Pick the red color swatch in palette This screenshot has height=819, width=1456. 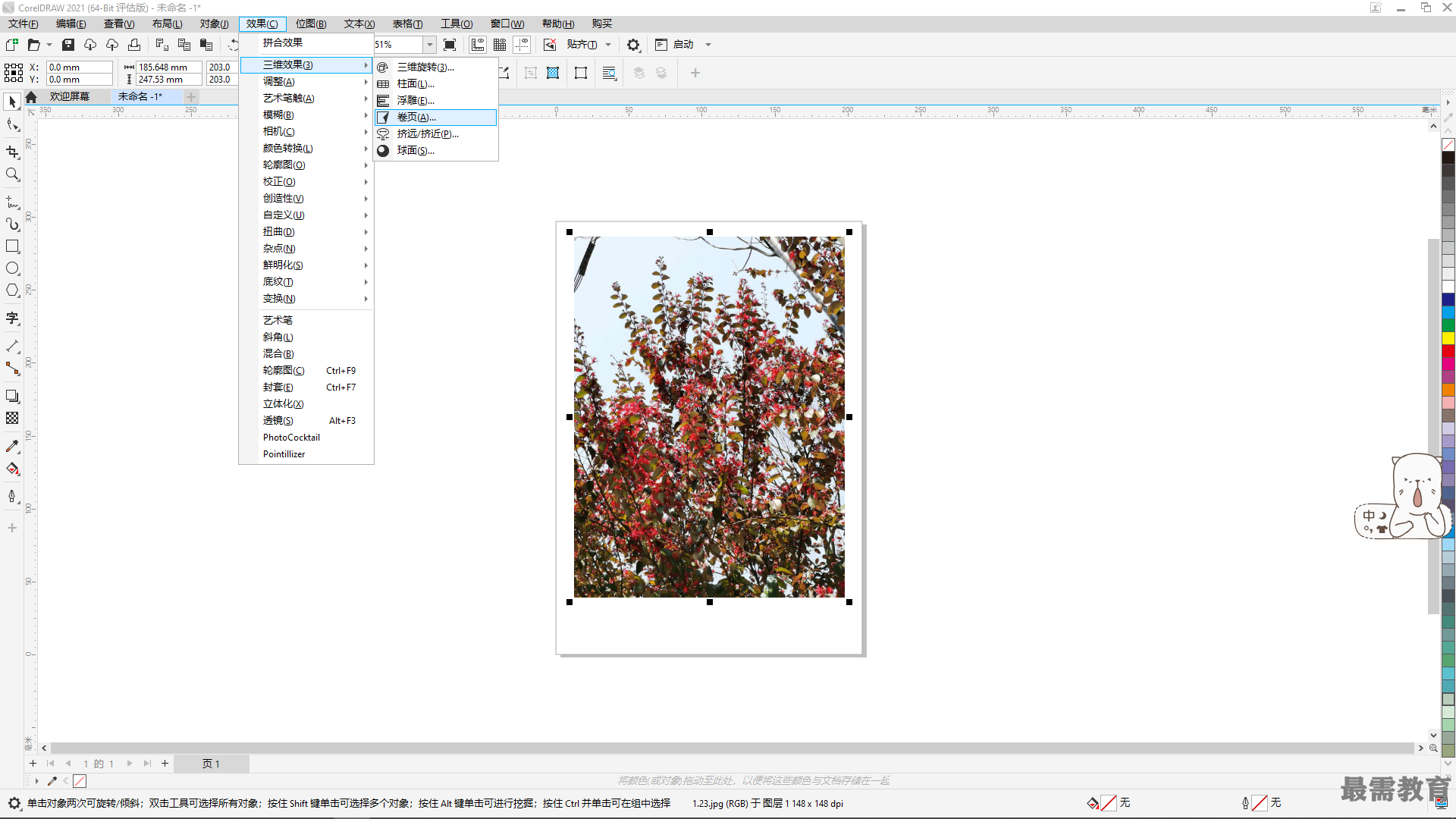pos(1448,350)
